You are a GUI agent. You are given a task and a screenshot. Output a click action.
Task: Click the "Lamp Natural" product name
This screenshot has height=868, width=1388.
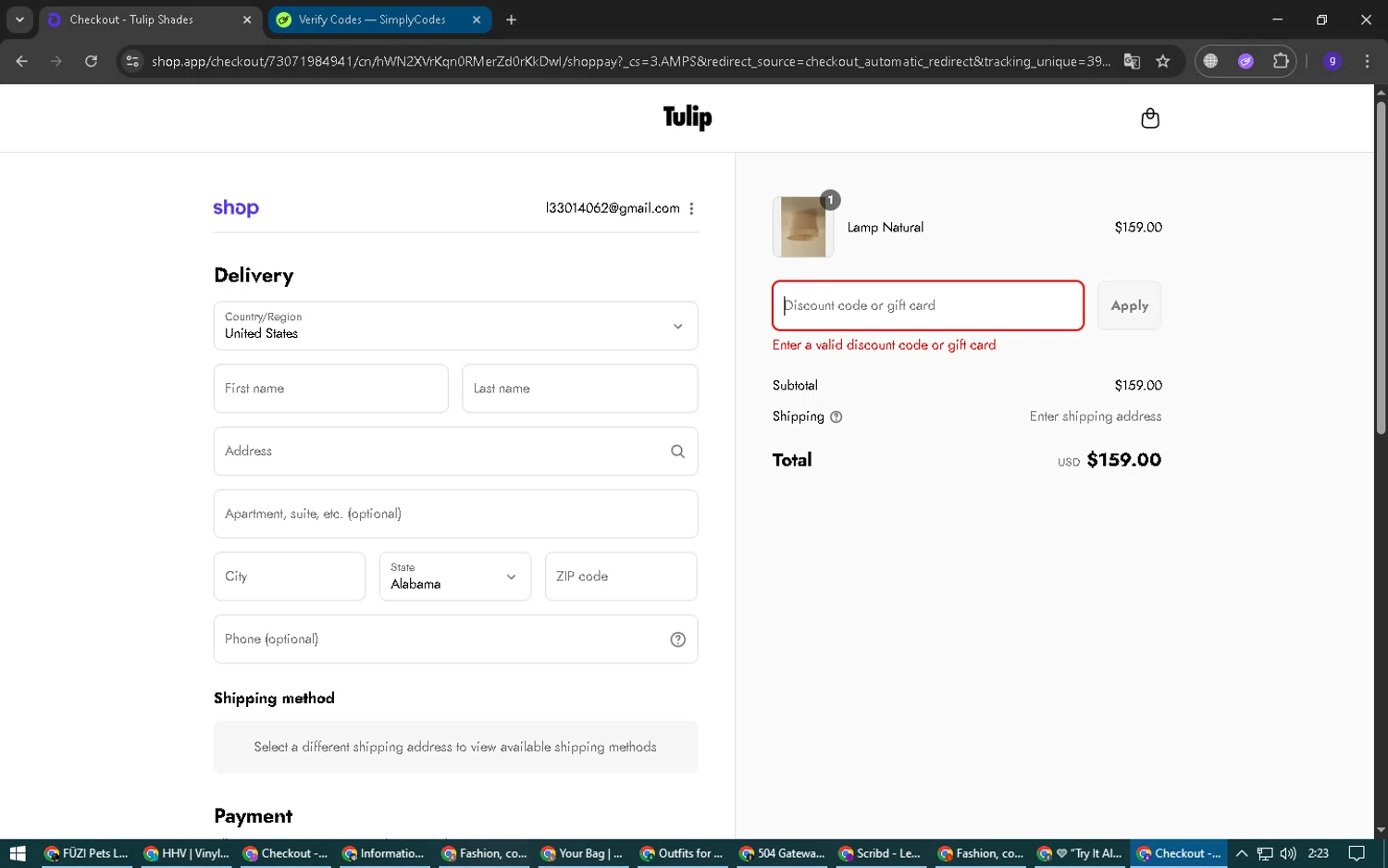click(886, 228)
